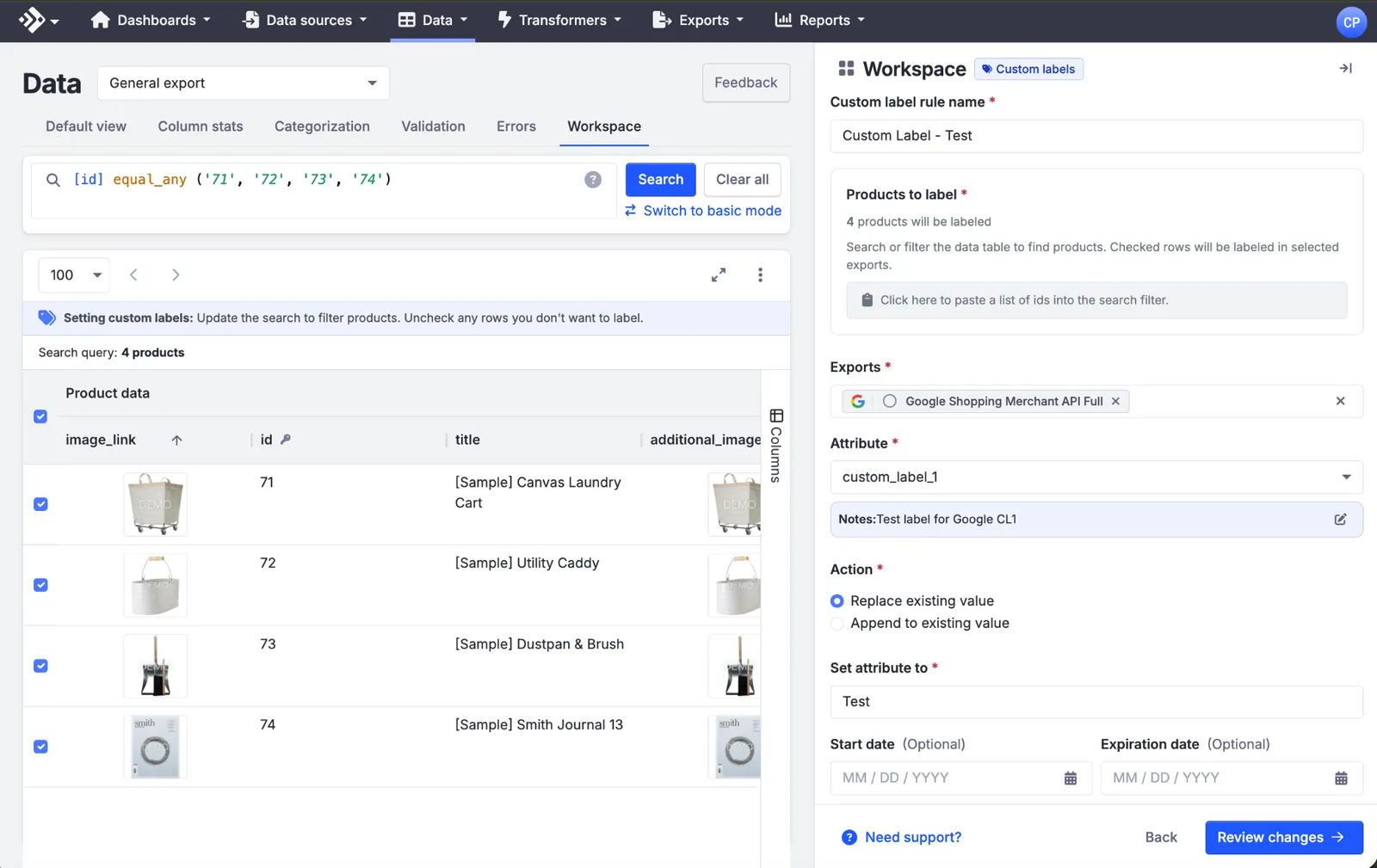The image size is (1377, 868).
Task: Click the Custom labels badge
Action: coord(1028,69)
